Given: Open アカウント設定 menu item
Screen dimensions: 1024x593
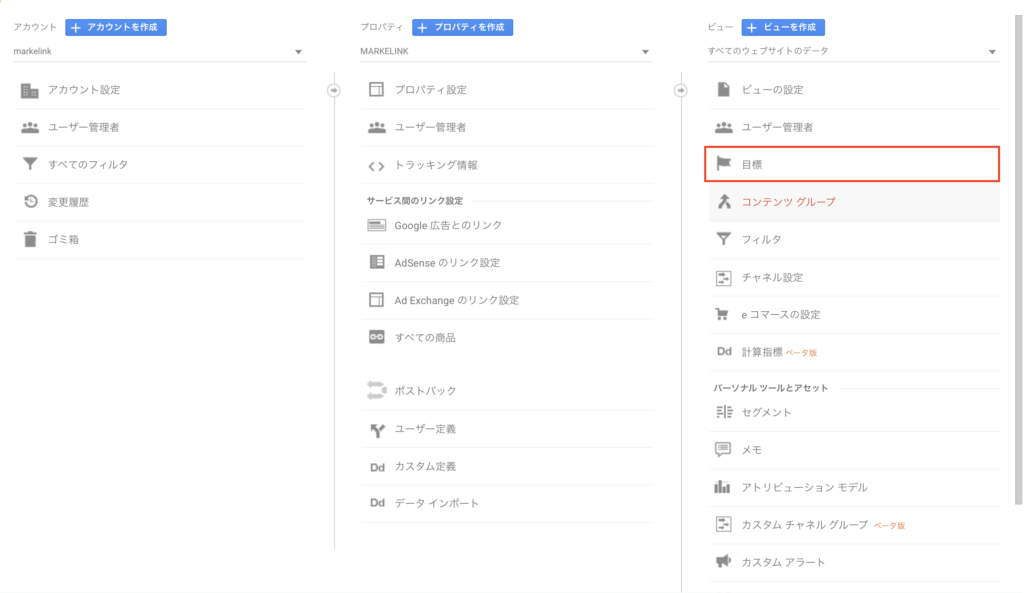Looking at the screenshot, I should coord(160,90).
